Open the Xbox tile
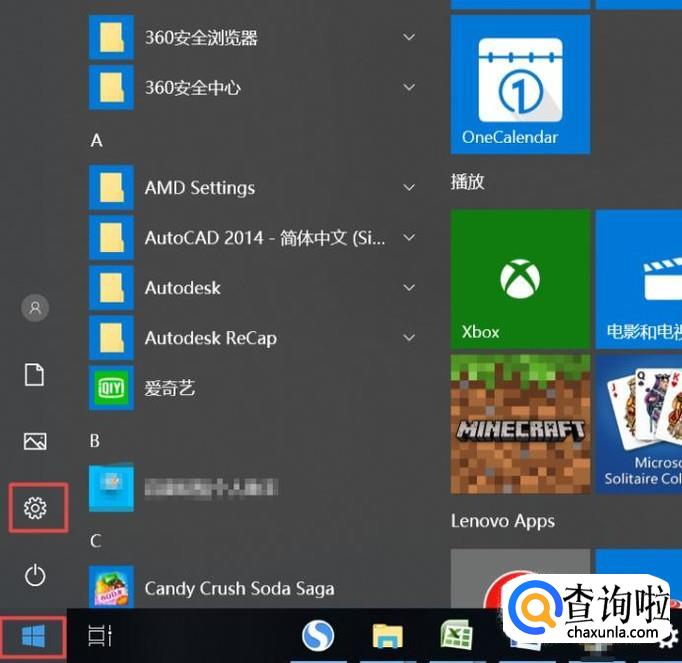 click(x=520, y=279)
